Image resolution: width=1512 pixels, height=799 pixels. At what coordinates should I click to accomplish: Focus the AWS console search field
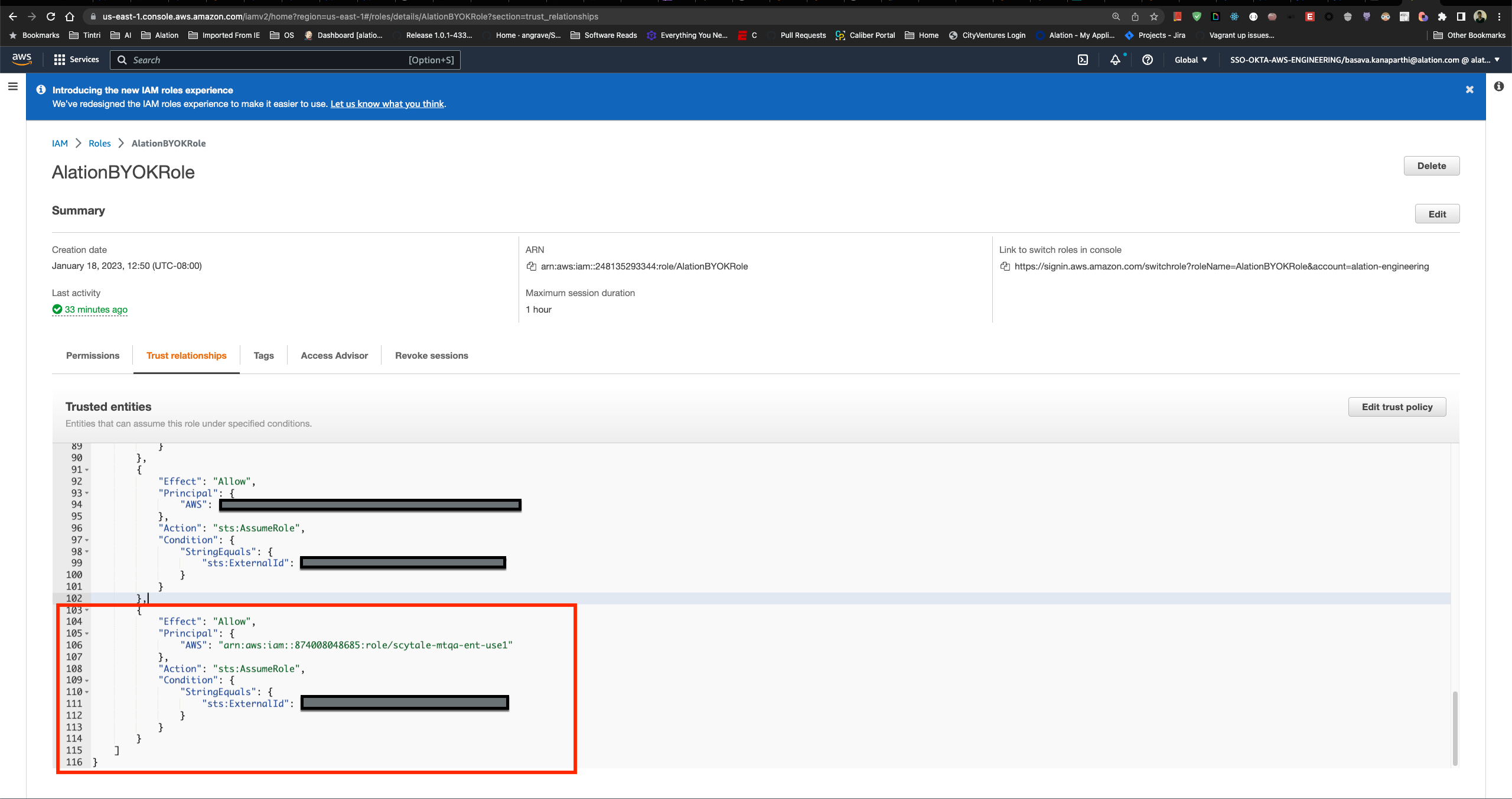point(285,60)
